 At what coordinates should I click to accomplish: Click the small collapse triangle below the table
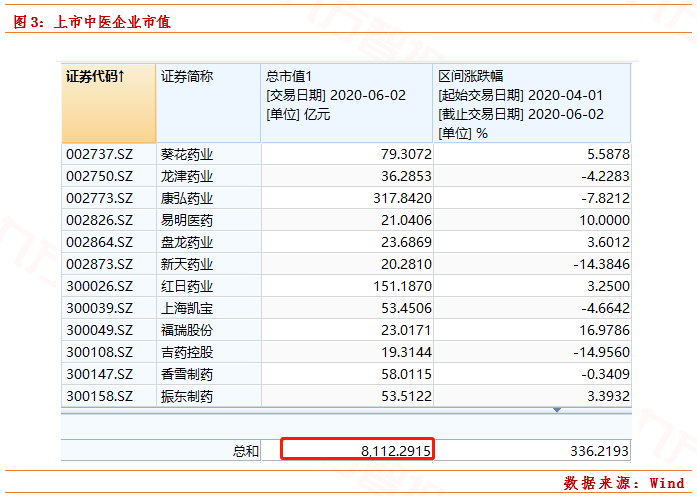(x=557, y=410)
